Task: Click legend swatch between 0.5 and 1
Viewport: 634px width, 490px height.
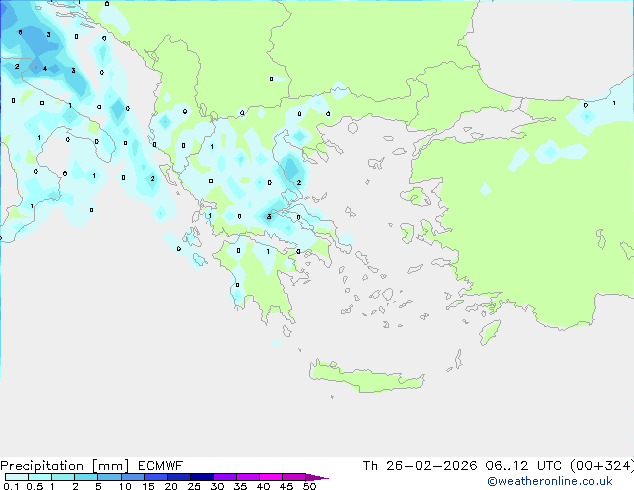Action: pyautogui.click(x=40, y=477)
